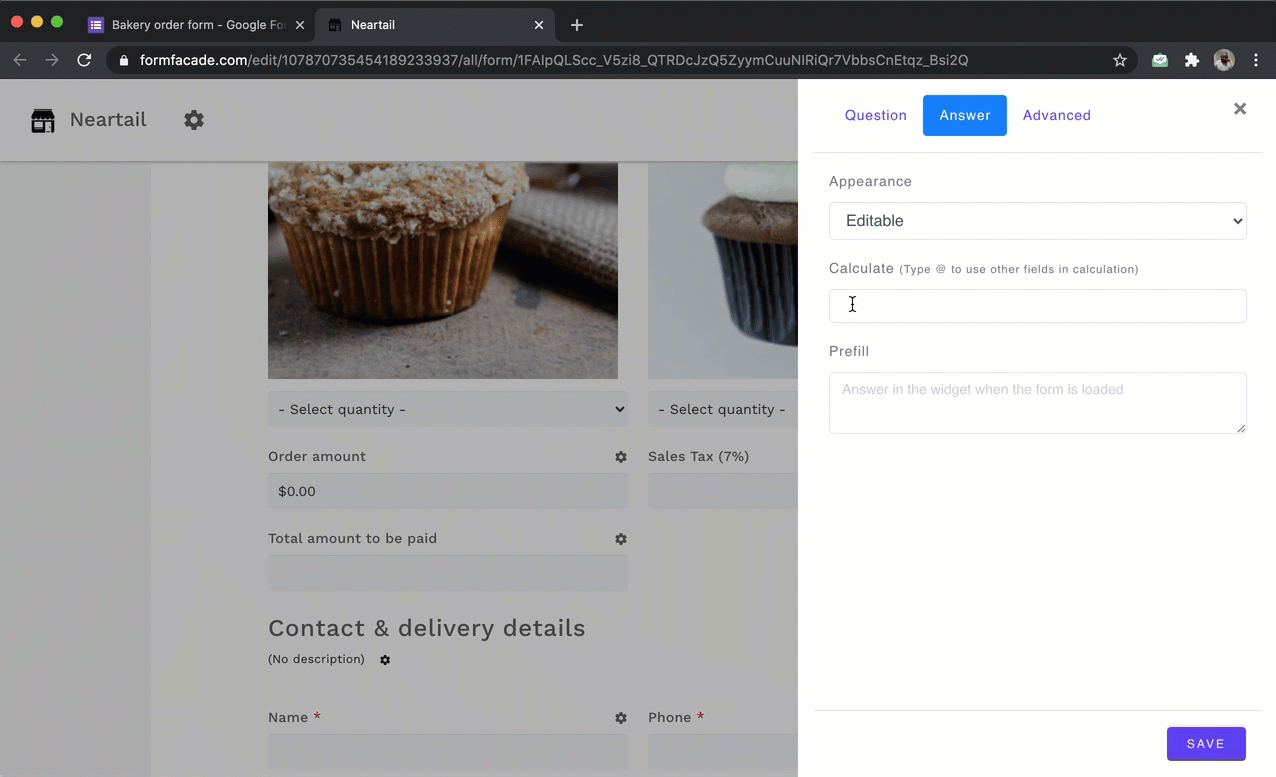Open gear next to section description

(385, 660)
